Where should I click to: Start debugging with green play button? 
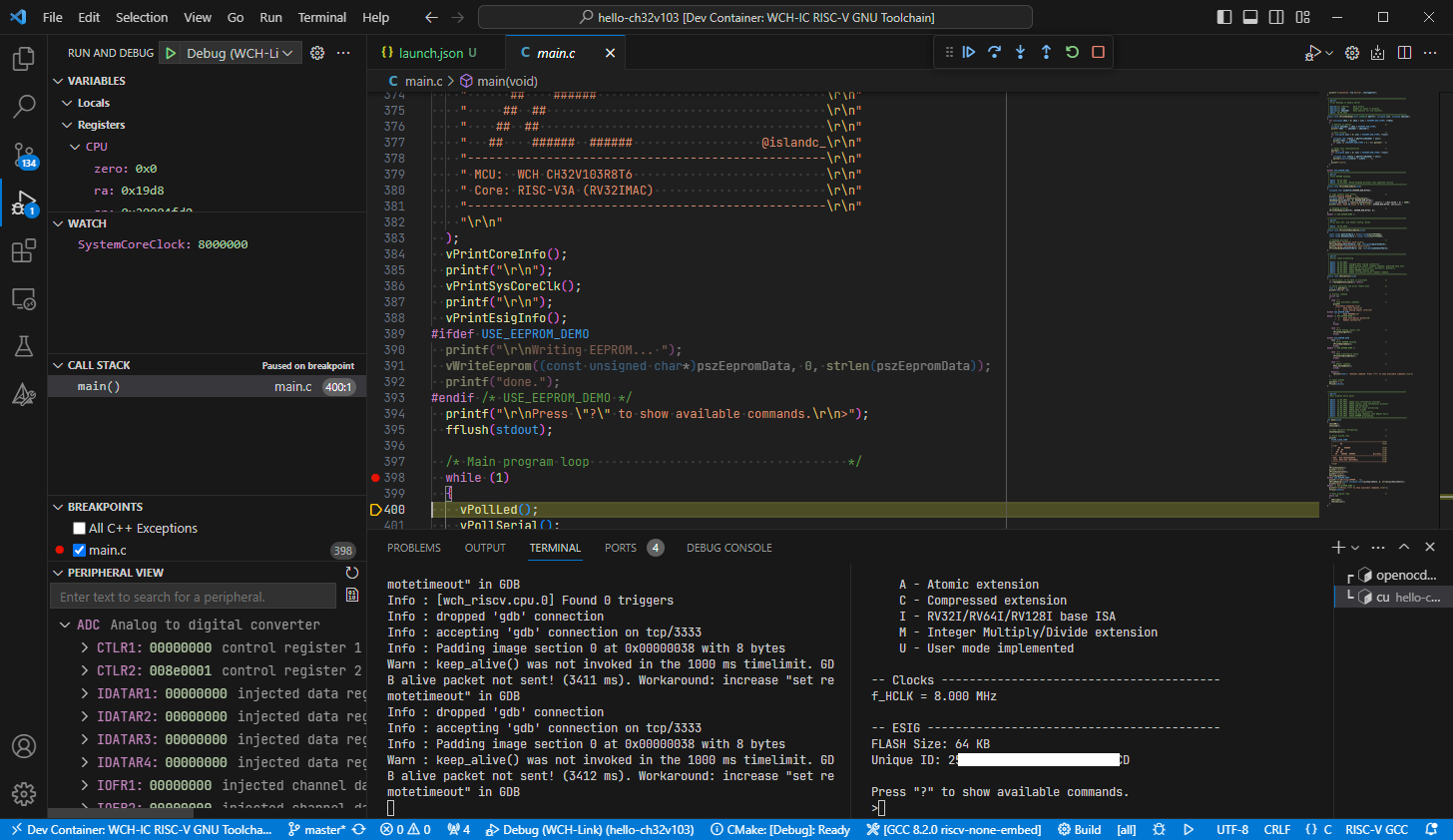(171, 53)
